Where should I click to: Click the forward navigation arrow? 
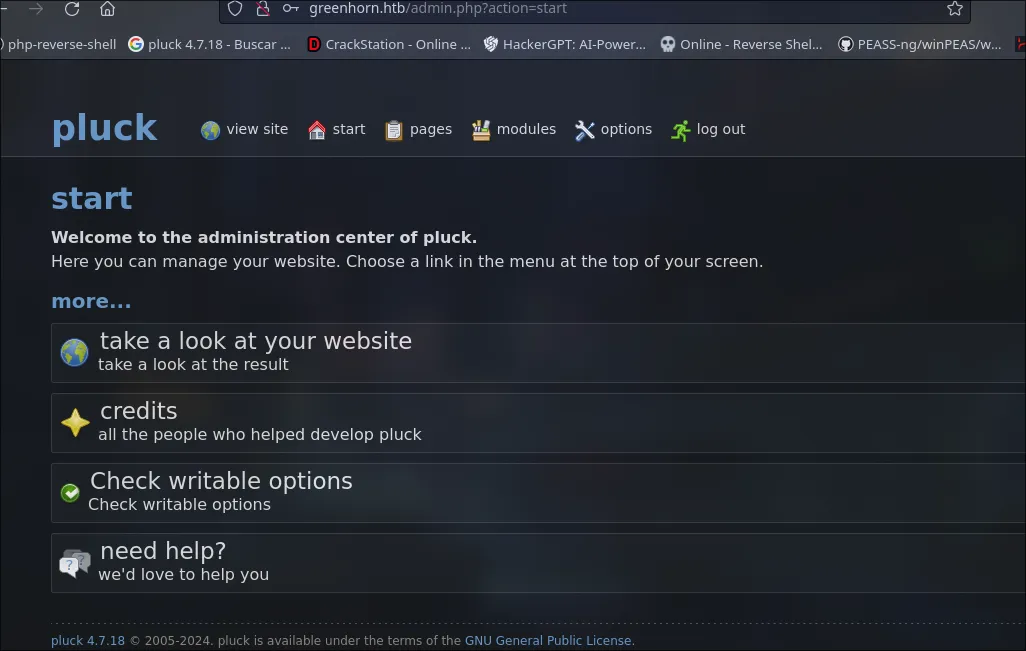click(36, 9)
